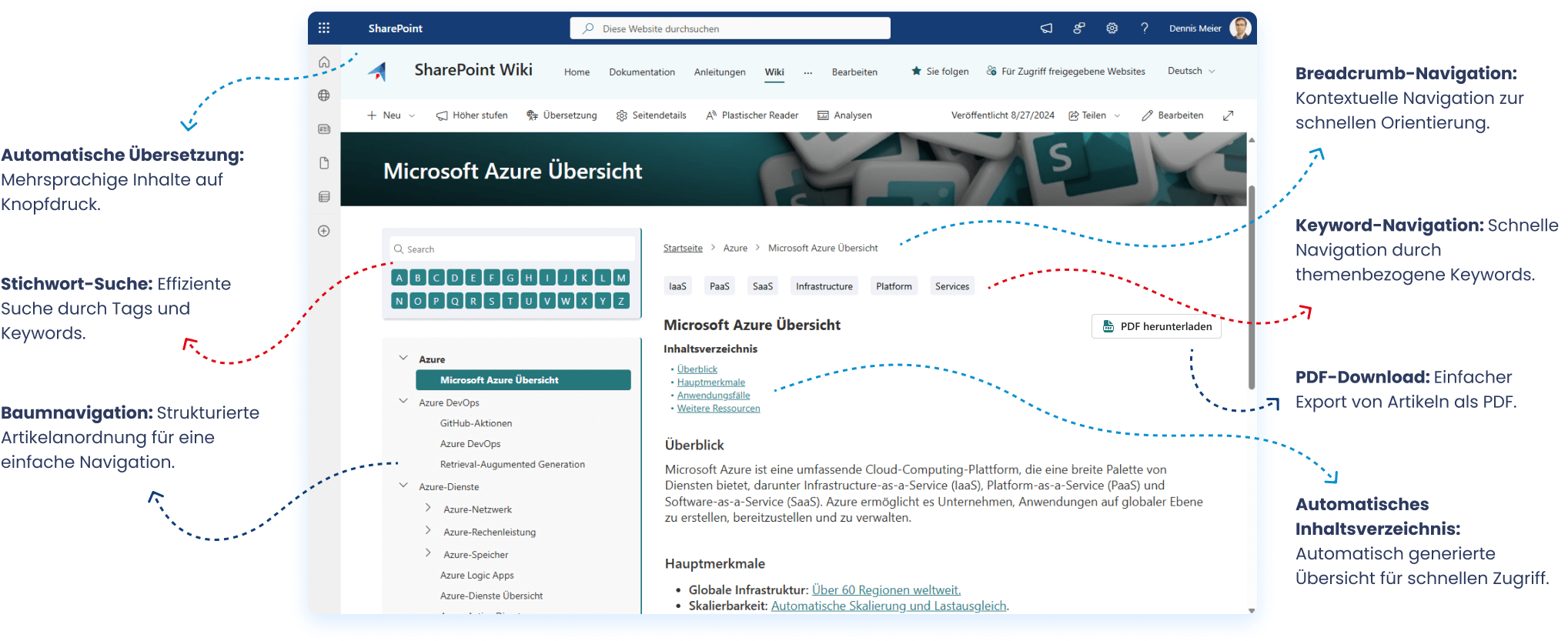
Task: Open the Deutsch language dropdown
Action: pos(1192,71)
